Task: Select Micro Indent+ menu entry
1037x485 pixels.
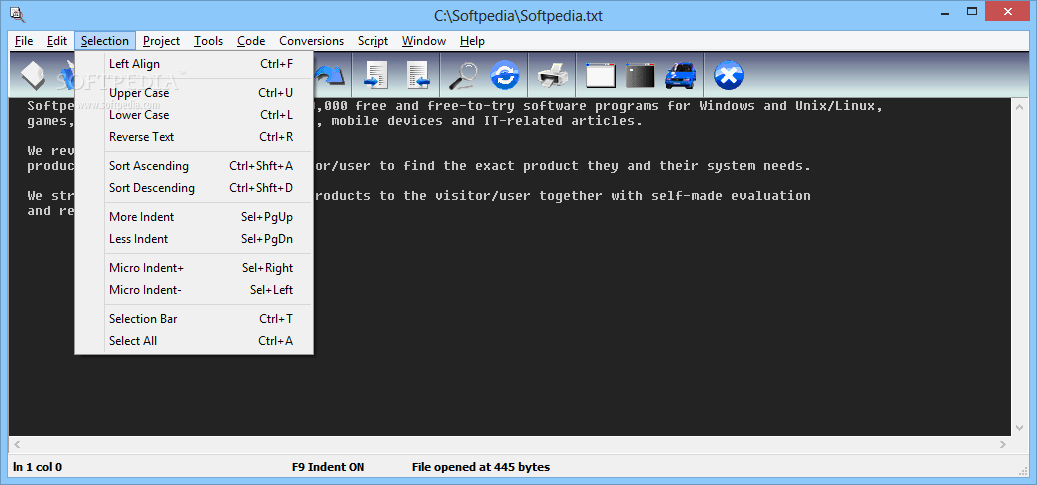Action: pos(194,268)
